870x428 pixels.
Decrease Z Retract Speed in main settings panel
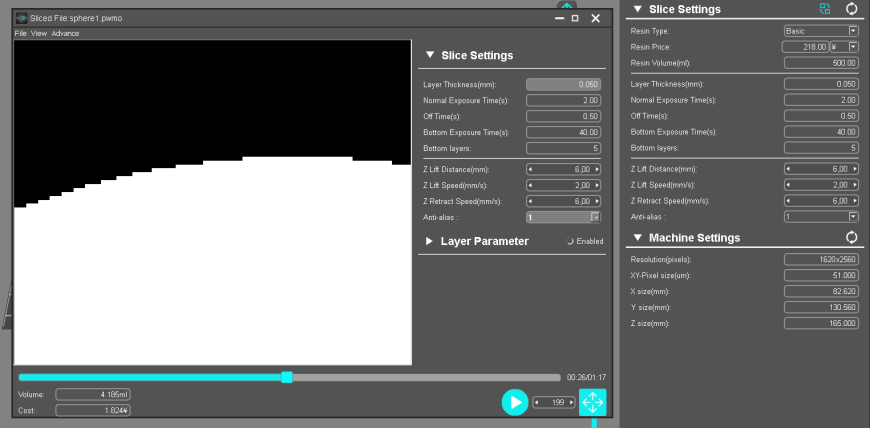[788, 201]
